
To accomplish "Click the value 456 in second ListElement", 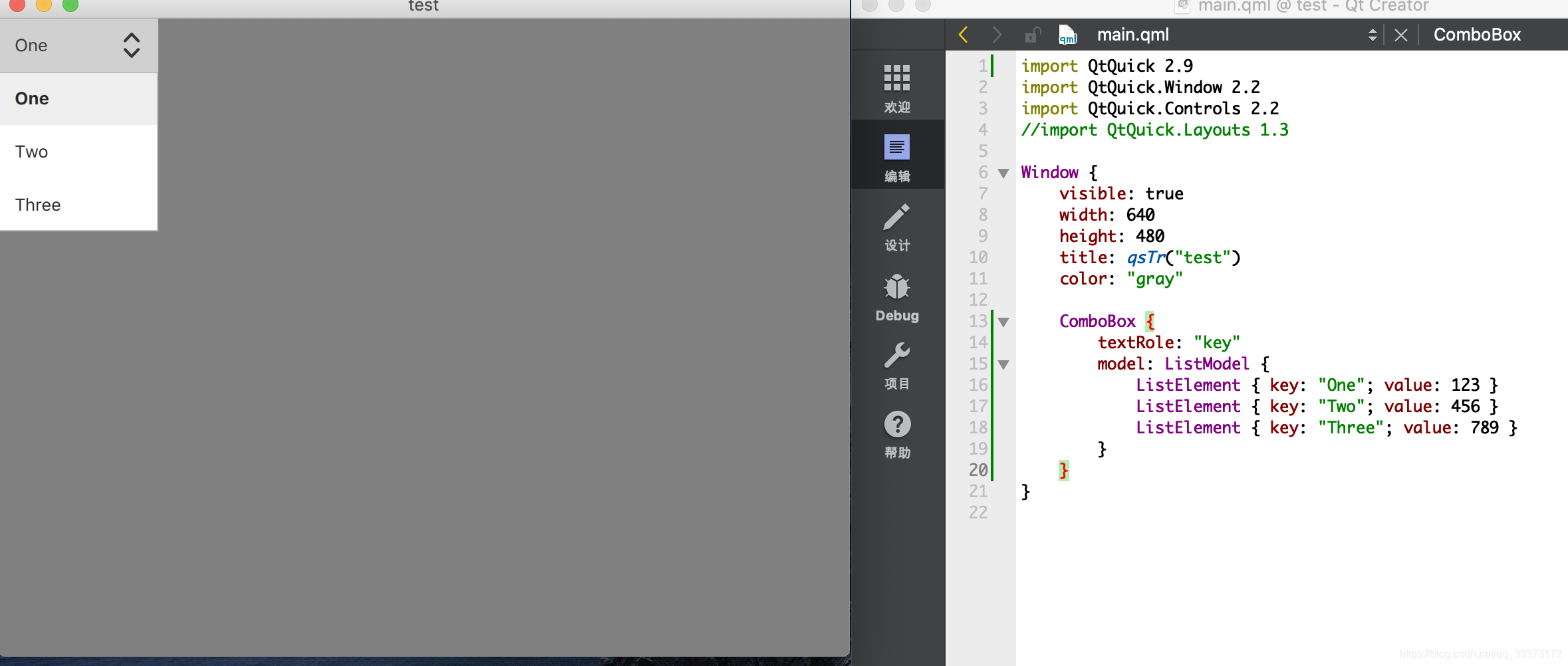I will pyautogui.click(x=1465, y=406).
